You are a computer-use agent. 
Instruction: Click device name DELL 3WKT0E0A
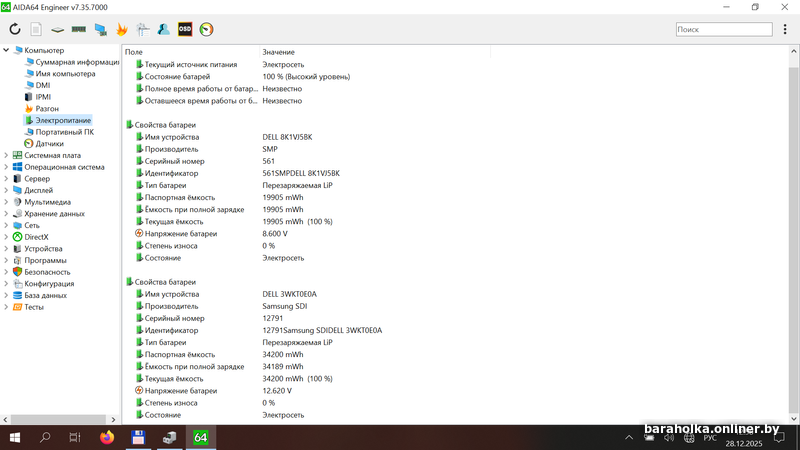tap(289, 294)
